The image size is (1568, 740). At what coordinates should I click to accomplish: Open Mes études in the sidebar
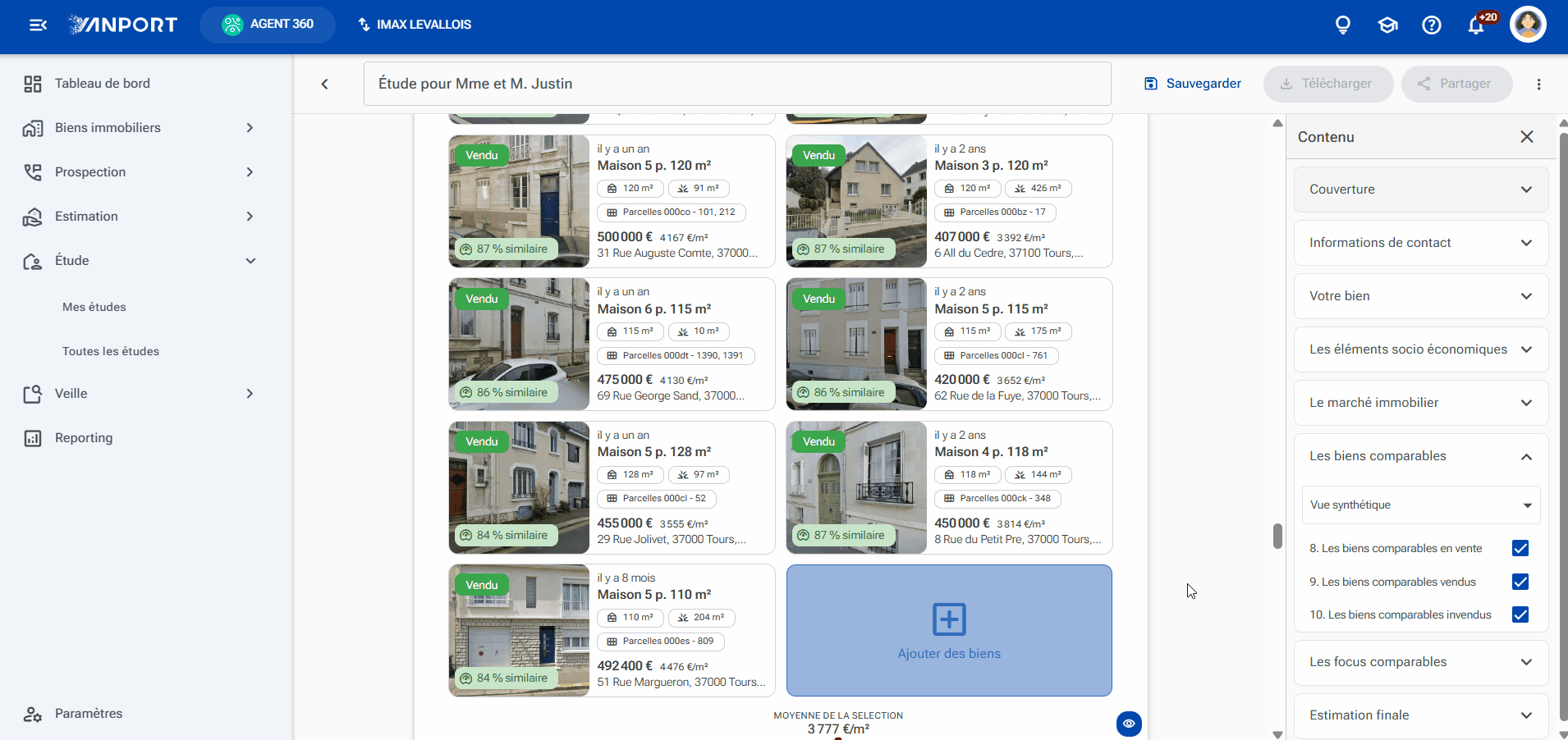[94, 307]
